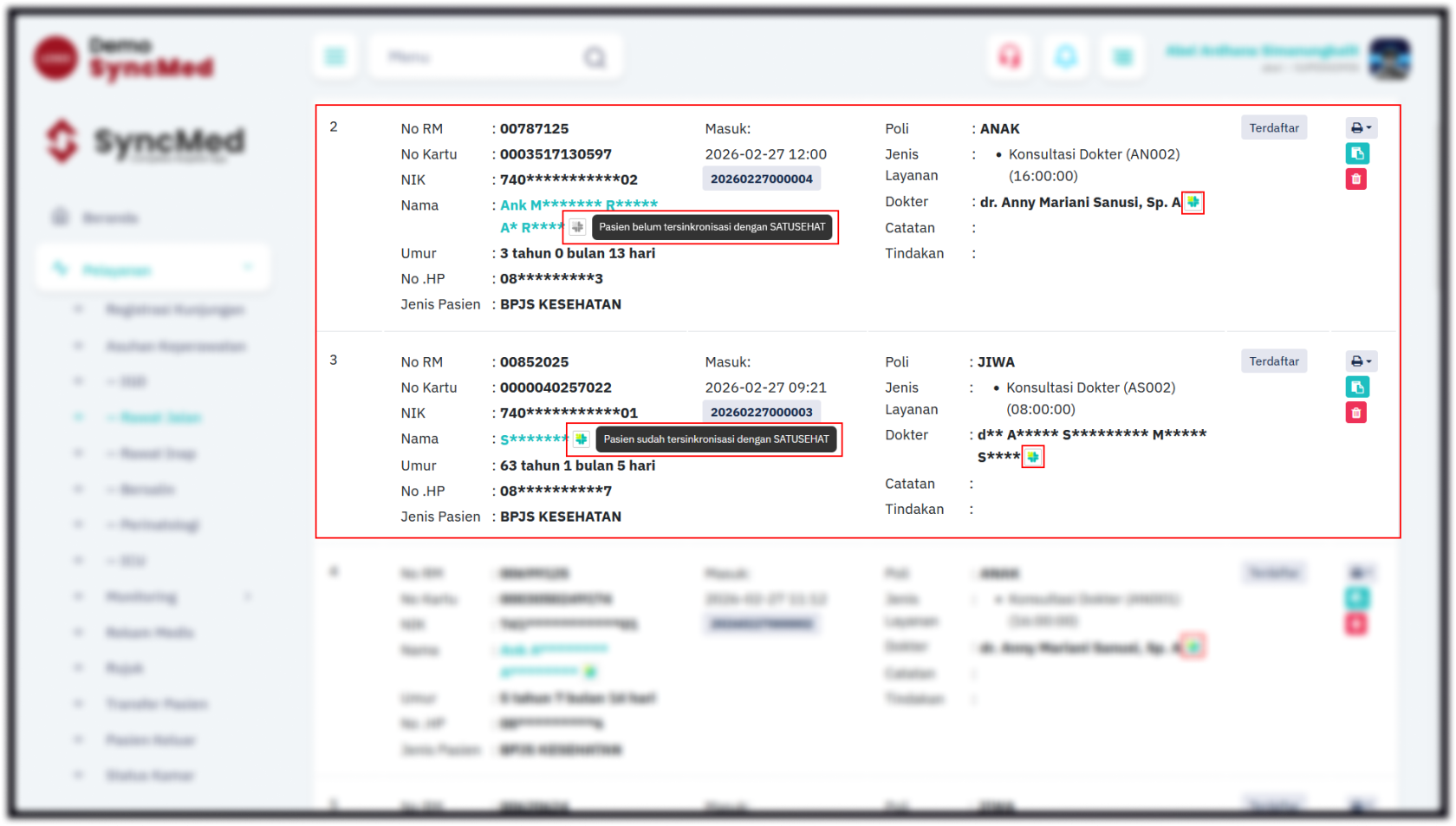Click Demo SyncMed logo at top left
This screenshot has height=826, width=1456.
click(x=124, y=58)
